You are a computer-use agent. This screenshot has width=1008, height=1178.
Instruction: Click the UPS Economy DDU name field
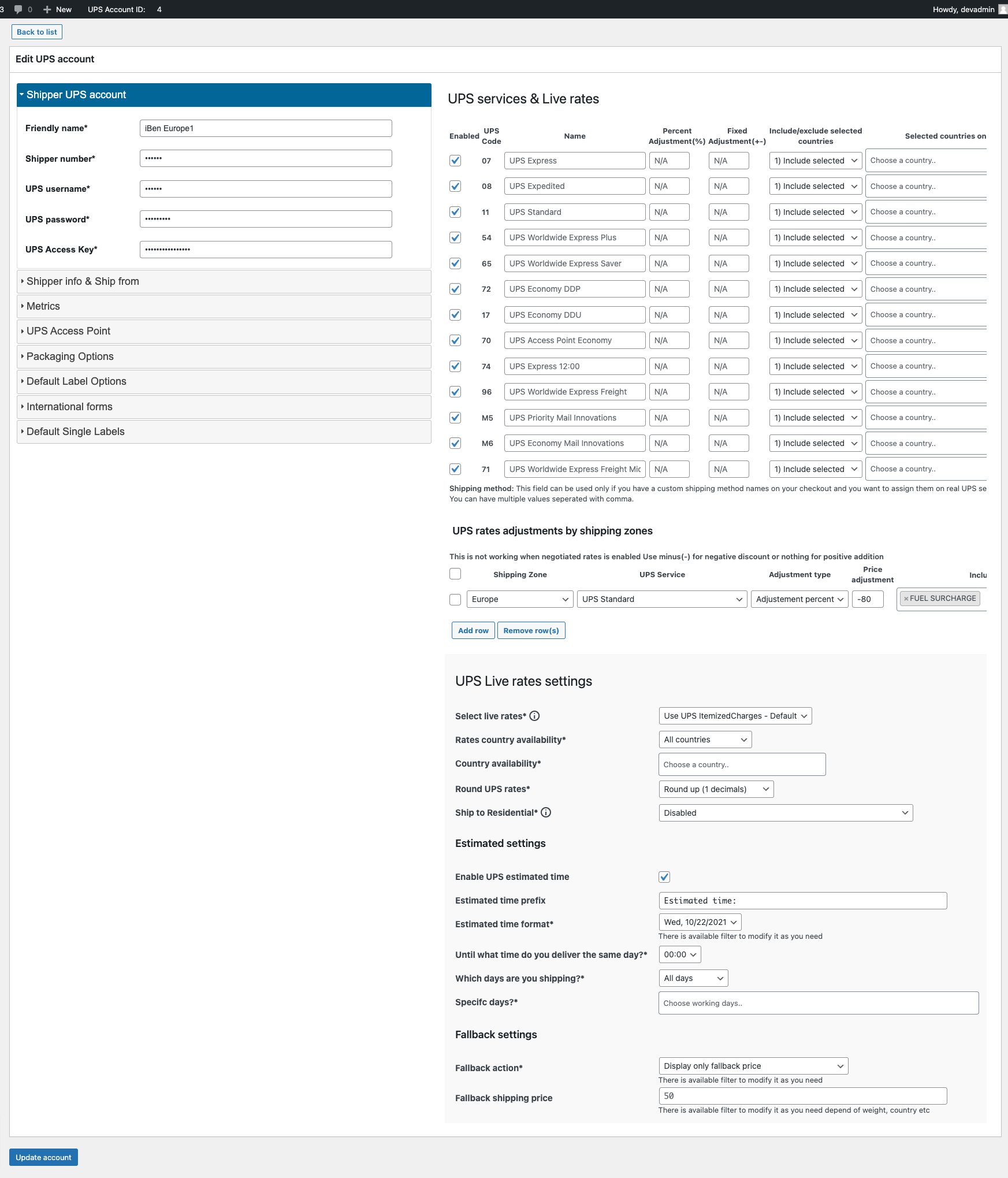pyautogui.click(x=575, y=315)
